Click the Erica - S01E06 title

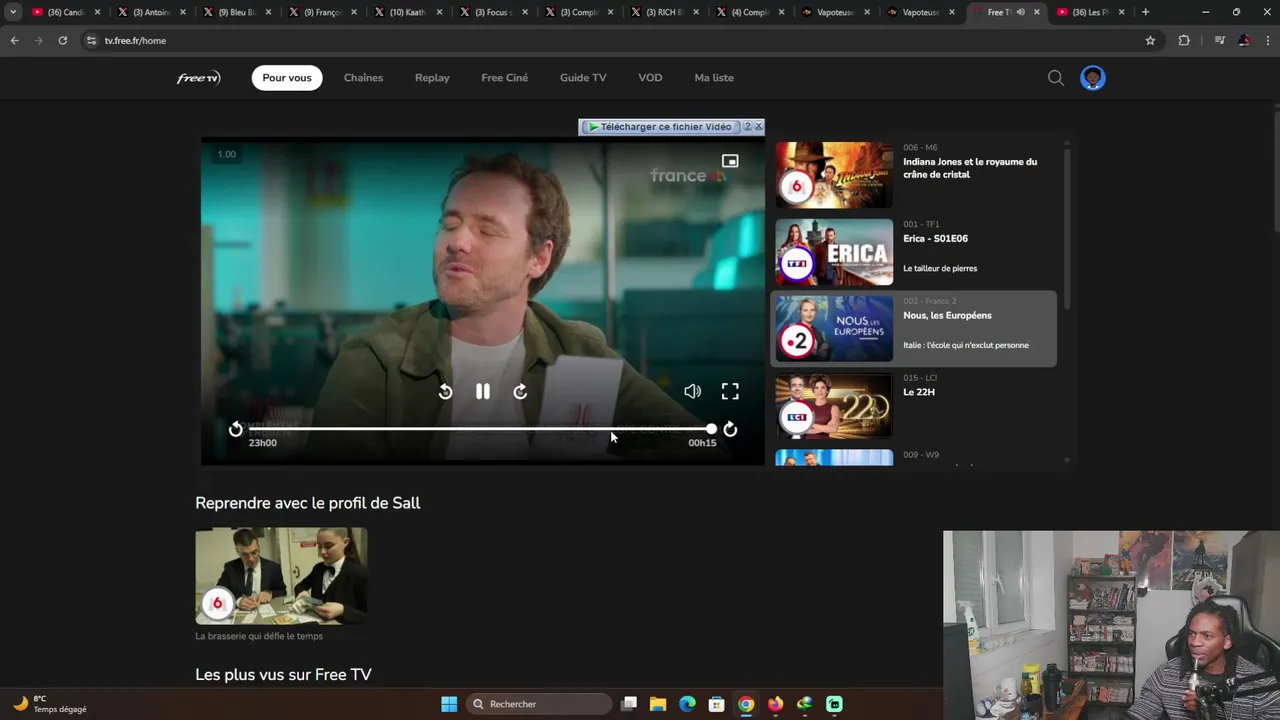(x=935, y=239)
